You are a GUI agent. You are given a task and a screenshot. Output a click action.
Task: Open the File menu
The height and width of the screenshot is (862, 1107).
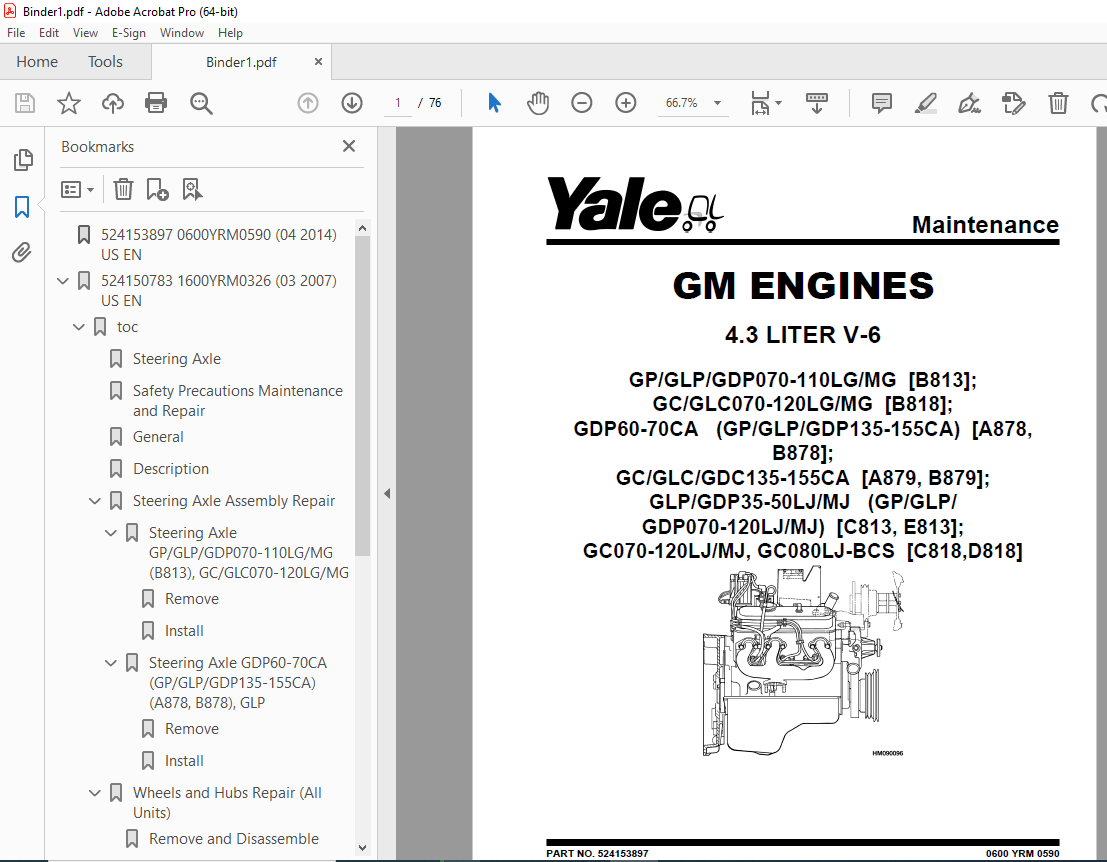(x=16, y=32)
